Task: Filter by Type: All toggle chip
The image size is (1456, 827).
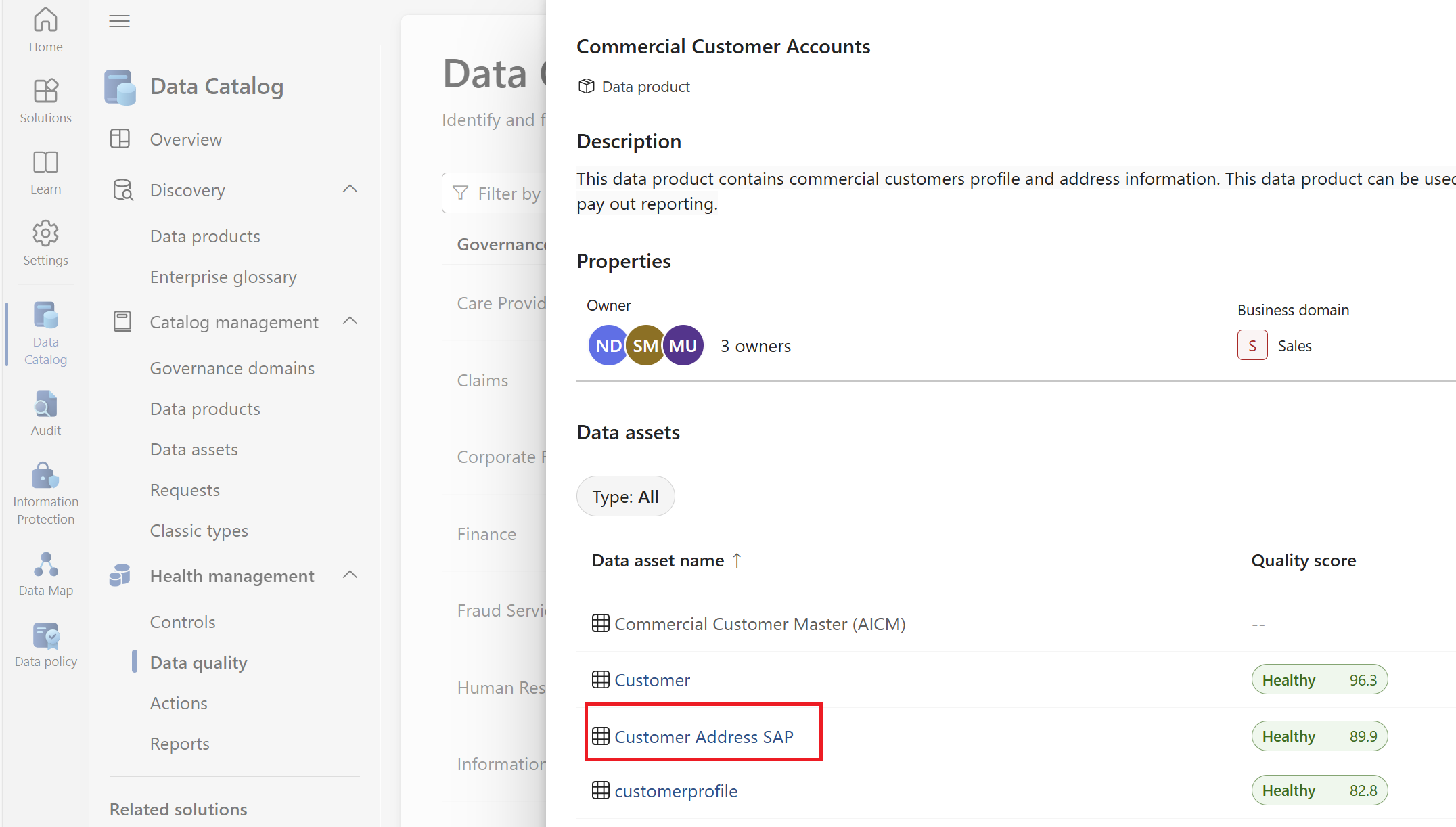Action: coord(625,497)
